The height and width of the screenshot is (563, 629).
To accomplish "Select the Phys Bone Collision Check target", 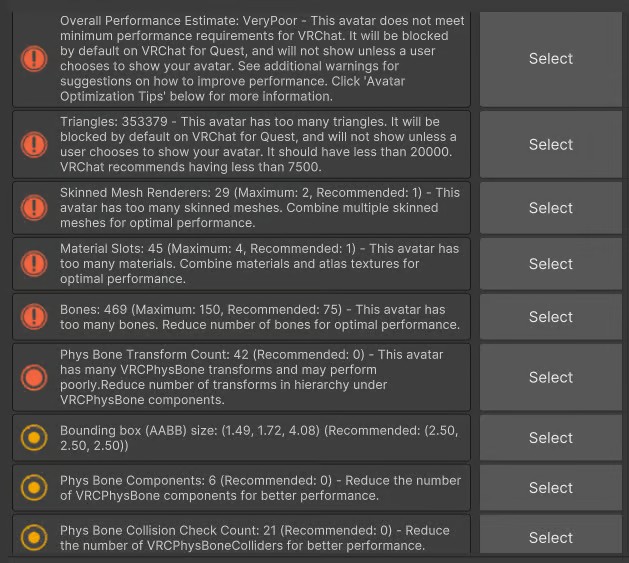I will (551, 536).
